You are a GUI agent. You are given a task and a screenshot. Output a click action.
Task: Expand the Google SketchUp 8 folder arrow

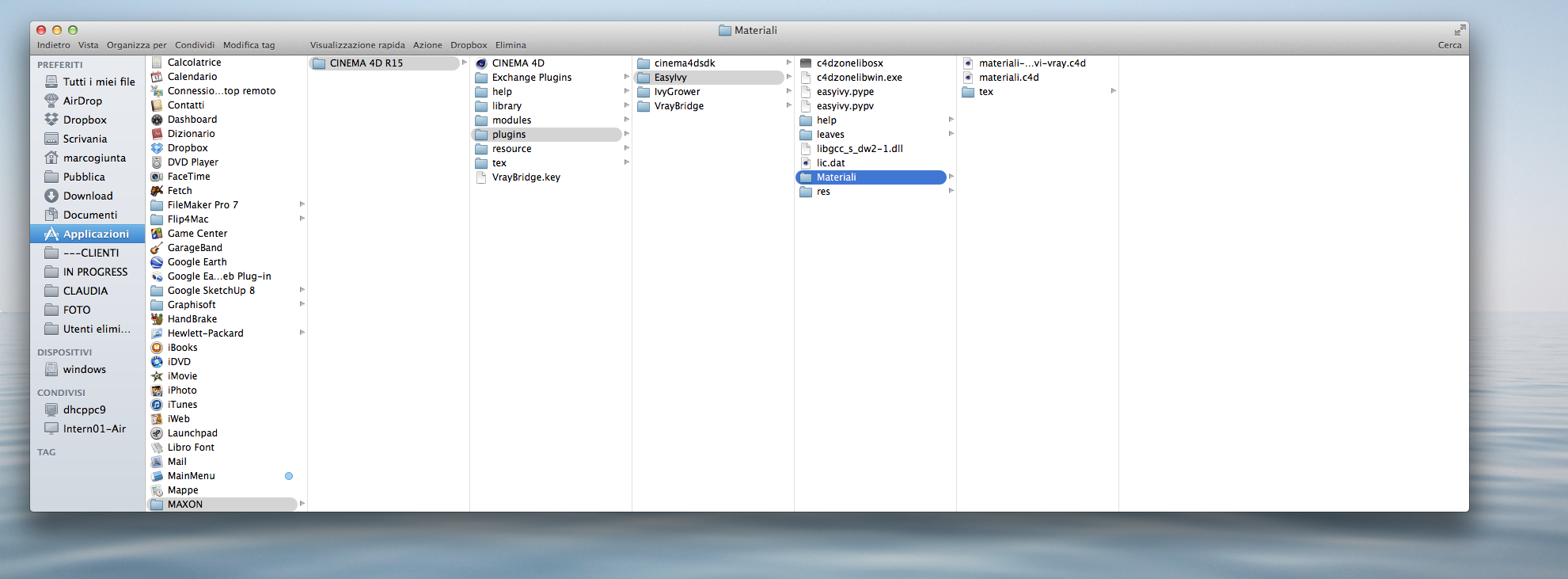[x=302, y=290]
